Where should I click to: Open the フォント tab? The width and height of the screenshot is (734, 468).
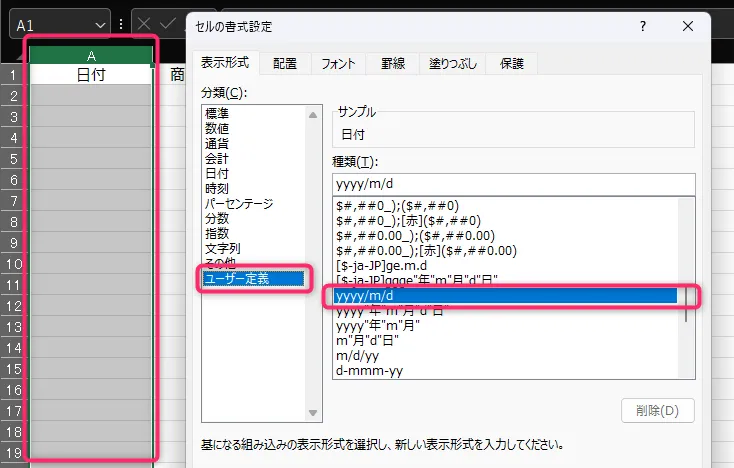tap(338, 63)
